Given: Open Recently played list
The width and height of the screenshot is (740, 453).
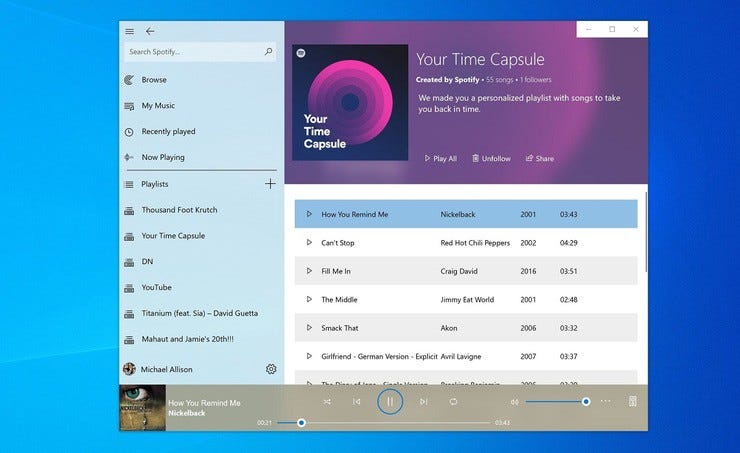Looking at the screenshot, I should (168, 132).
